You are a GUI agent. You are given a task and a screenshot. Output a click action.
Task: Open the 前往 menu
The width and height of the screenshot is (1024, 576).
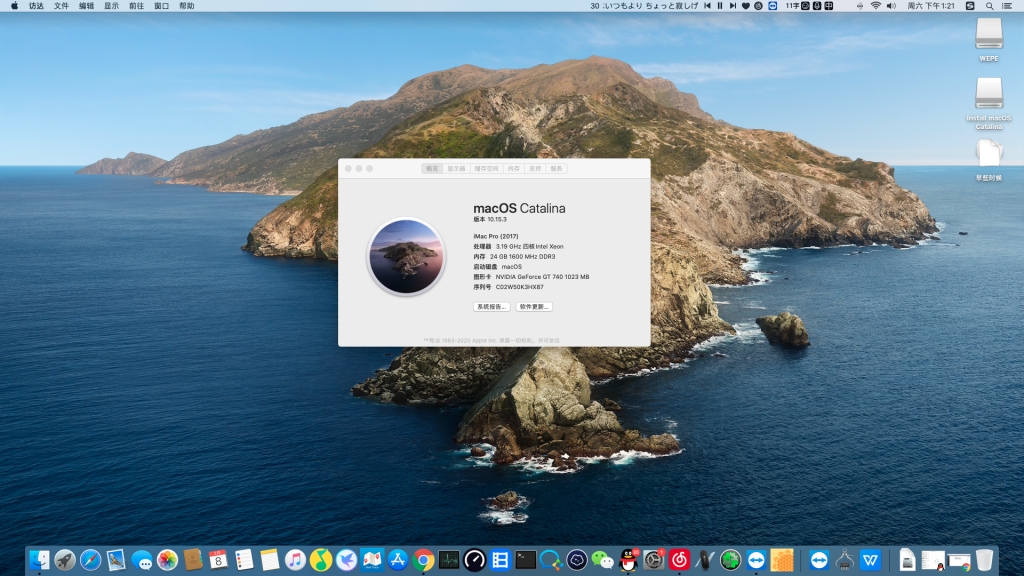click(136, 6)
